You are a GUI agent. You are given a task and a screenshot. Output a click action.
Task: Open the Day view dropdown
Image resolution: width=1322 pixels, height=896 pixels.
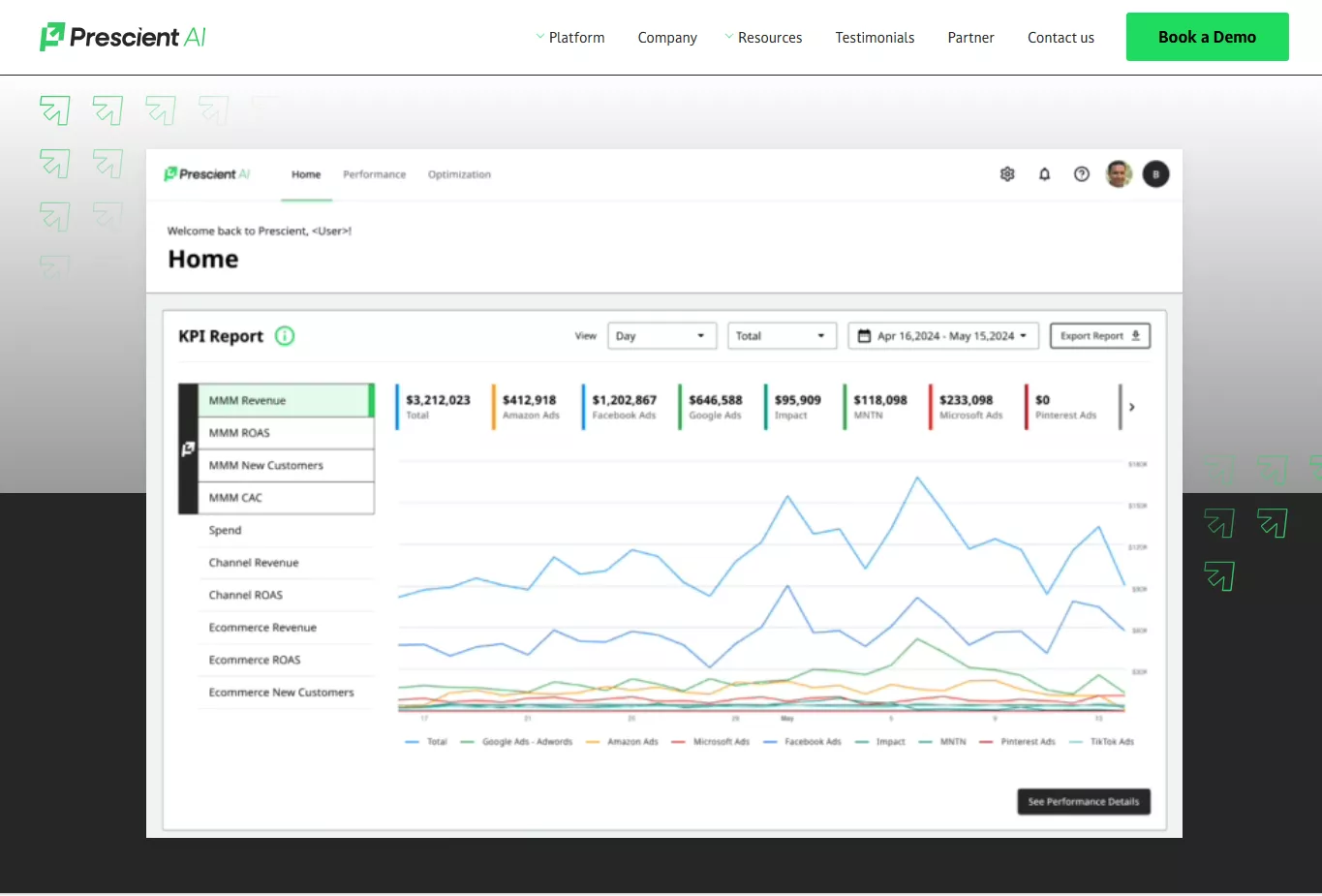tap(661, 335)
